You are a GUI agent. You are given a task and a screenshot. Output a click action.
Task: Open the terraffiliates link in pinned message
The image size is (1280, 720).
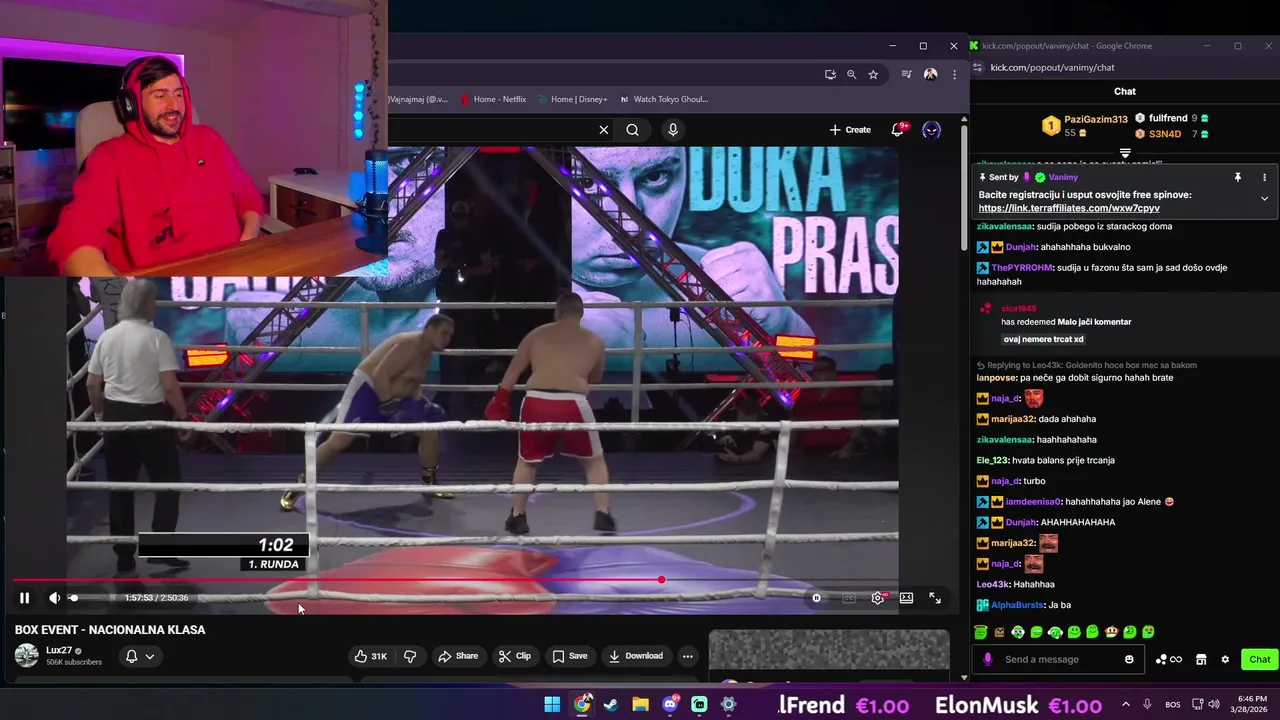click(1069, 208)
